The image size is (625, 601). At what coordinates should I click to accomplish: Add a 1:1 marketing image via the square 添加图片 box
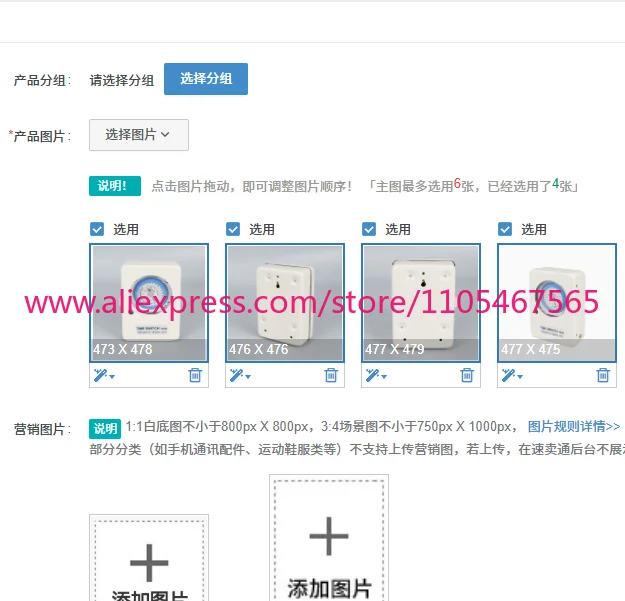point(149,558)
